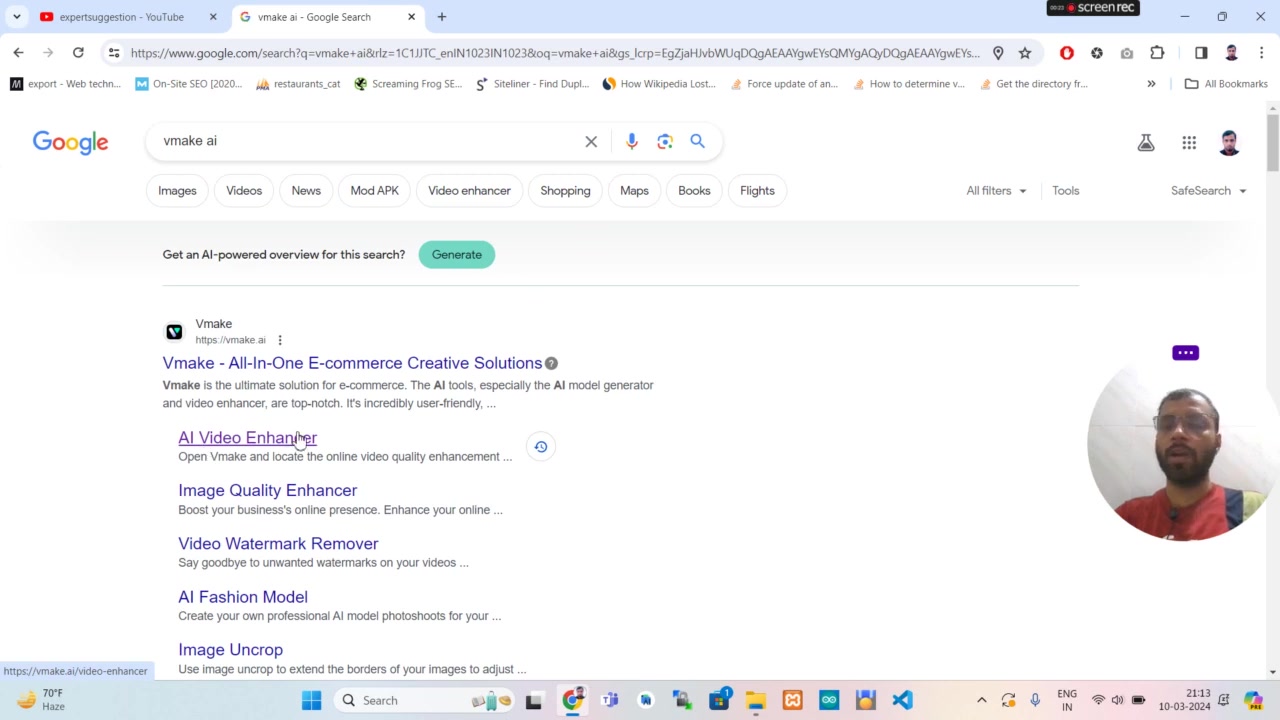The height and width of the screenshot is (720, 1280).
Task: Search by image with Google Lens
Action: 665,142
